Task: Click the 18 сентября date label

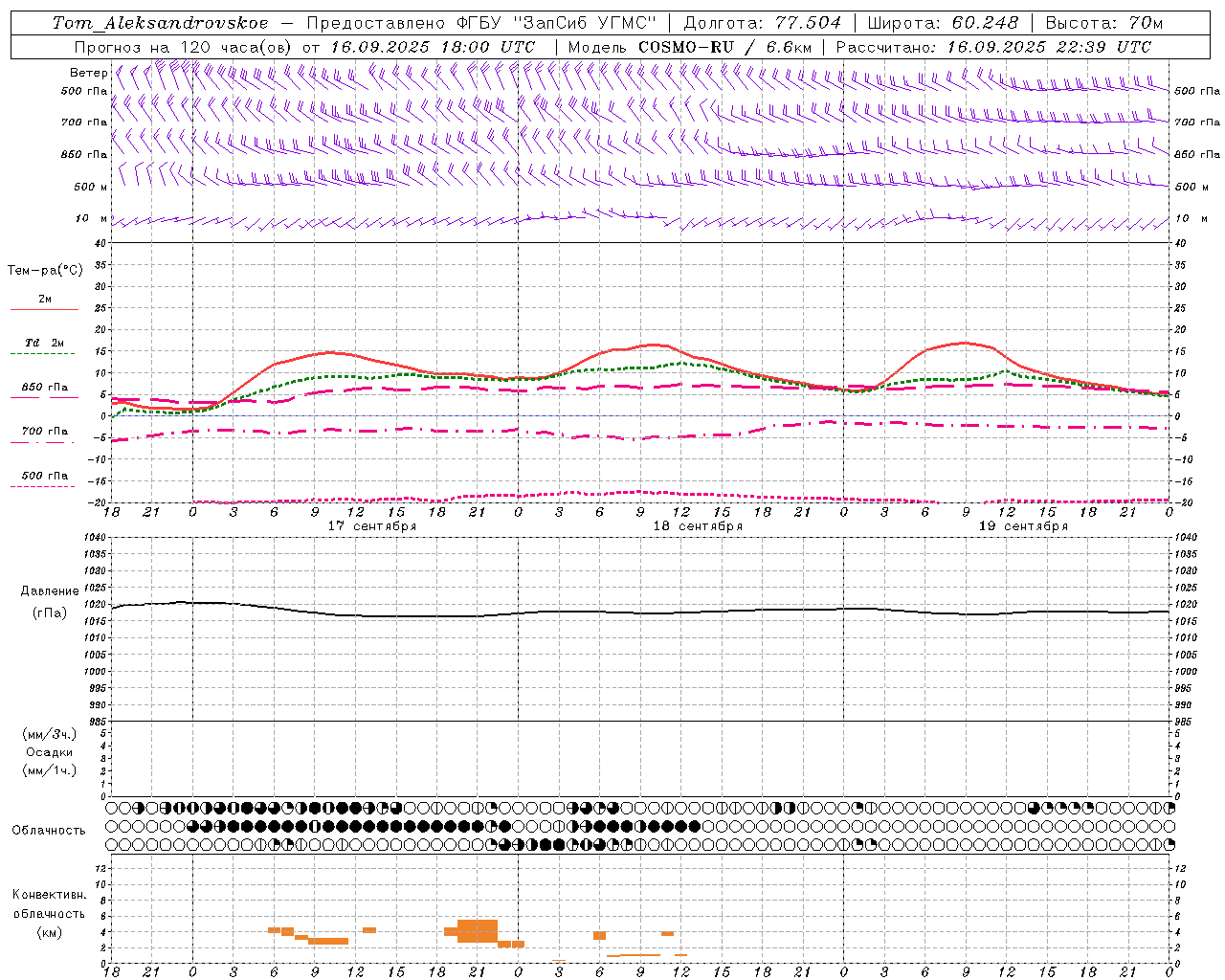Action: point(698,526)
